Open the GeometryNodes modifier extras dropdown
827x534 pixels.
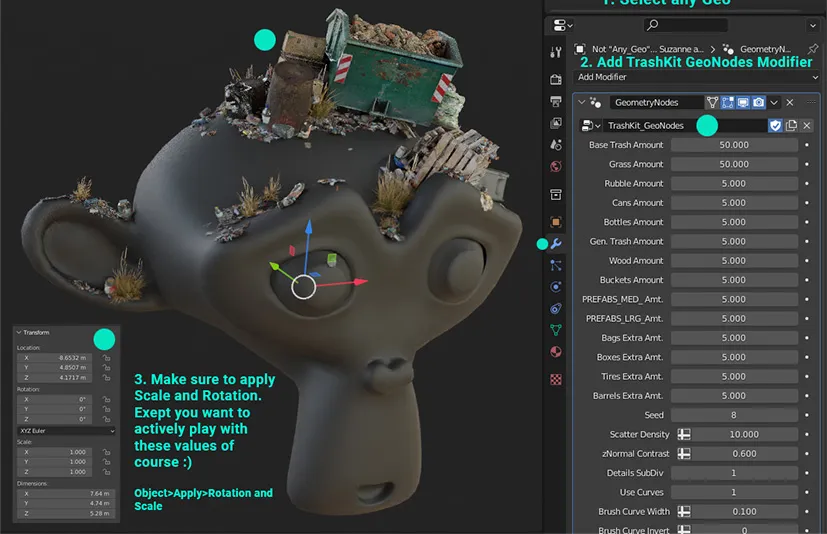coord(774,102)
